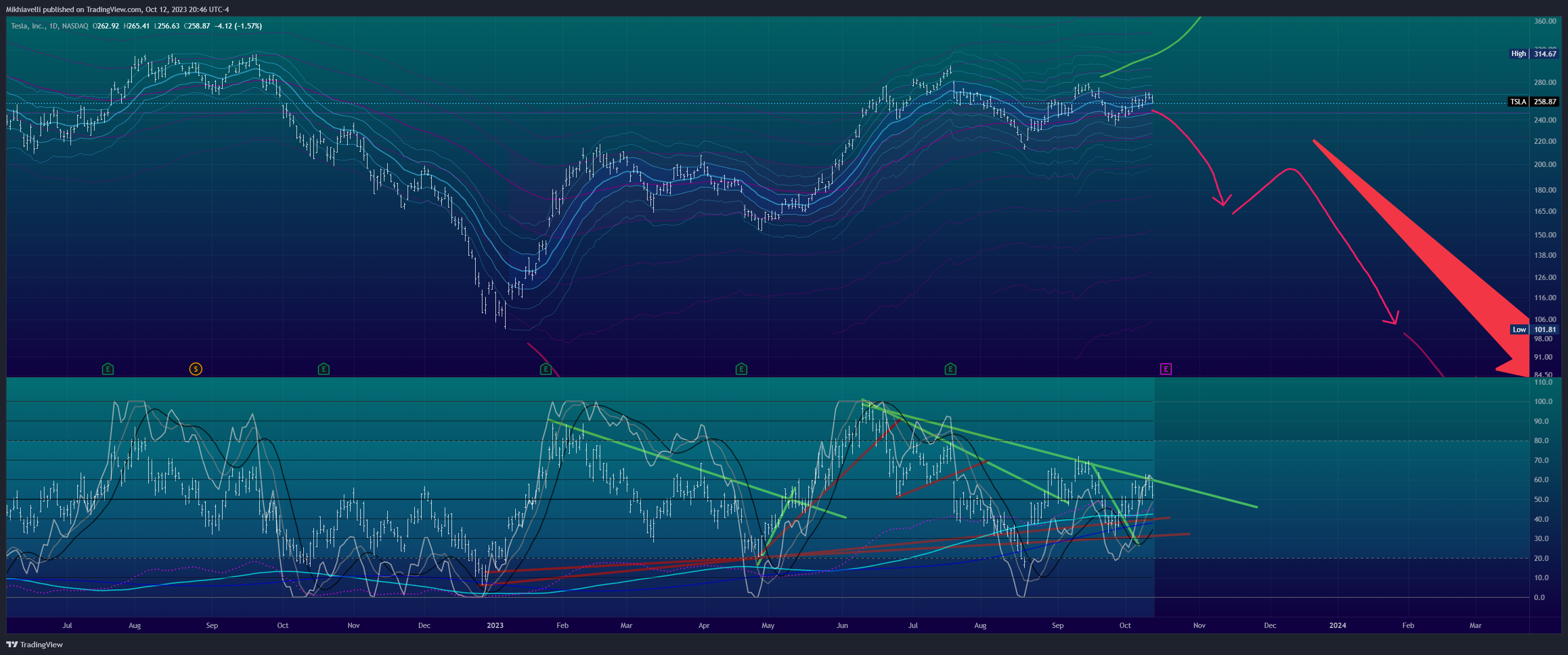The height and width of the screenshot is (655, 1568).
Task: Click the low value L256.63
Action: point(167,26)
